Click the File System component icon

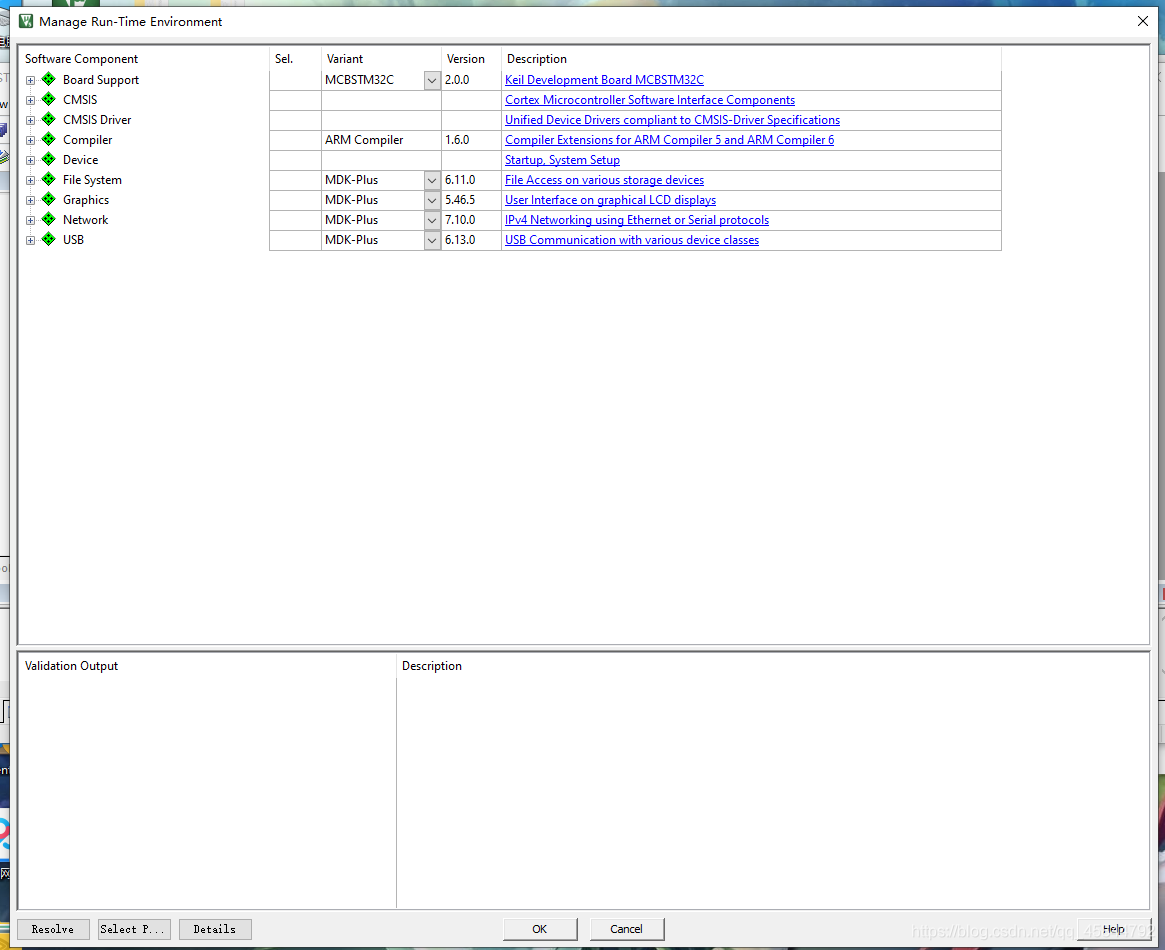click(48, 179)
